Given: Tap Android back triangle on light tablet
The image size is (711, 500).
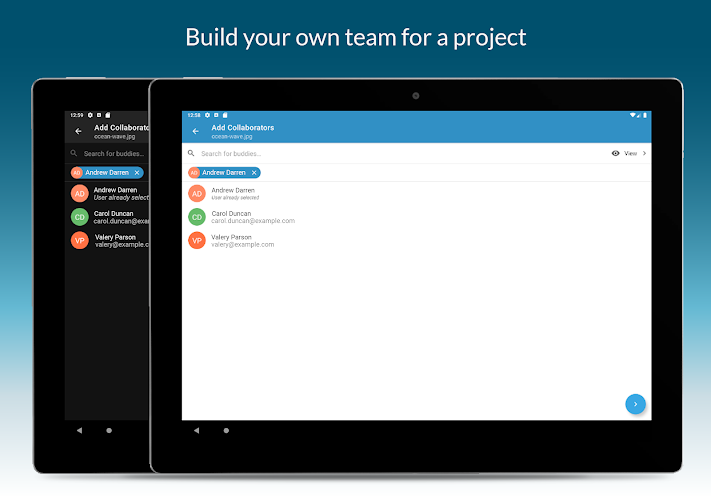Looking at the screenshot, I should click(196, 430).
